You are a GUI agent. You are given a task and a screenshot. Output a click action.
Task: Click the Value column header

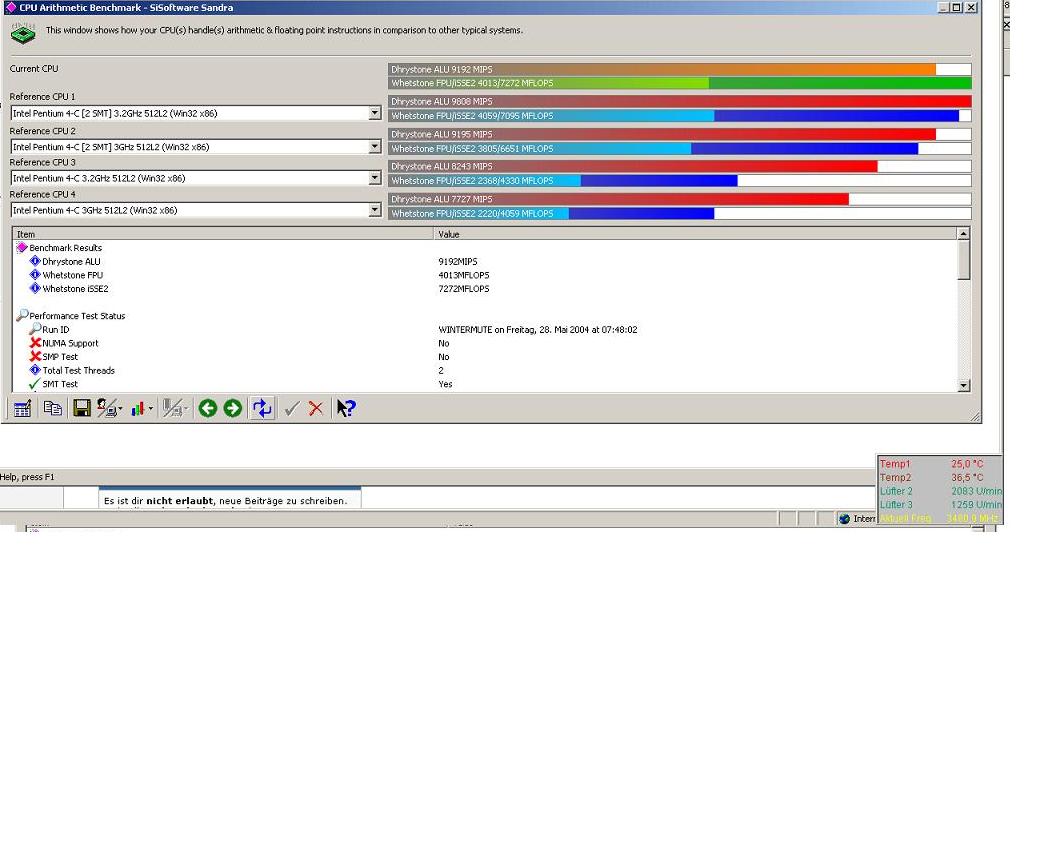pyautogui.click(x=696, y=234)
